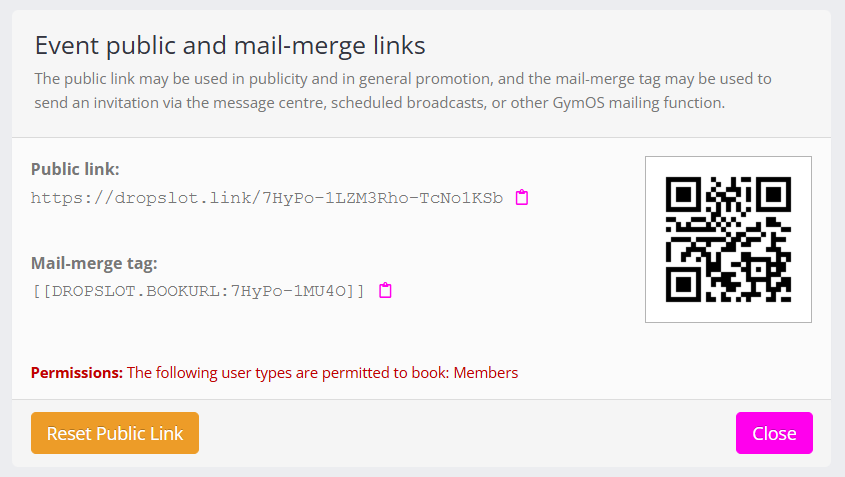This screenshot has width=845, height=477.
Task: Click the "GymOS mailing function" text
Action: pyautogui.click(x=643, y=102)
